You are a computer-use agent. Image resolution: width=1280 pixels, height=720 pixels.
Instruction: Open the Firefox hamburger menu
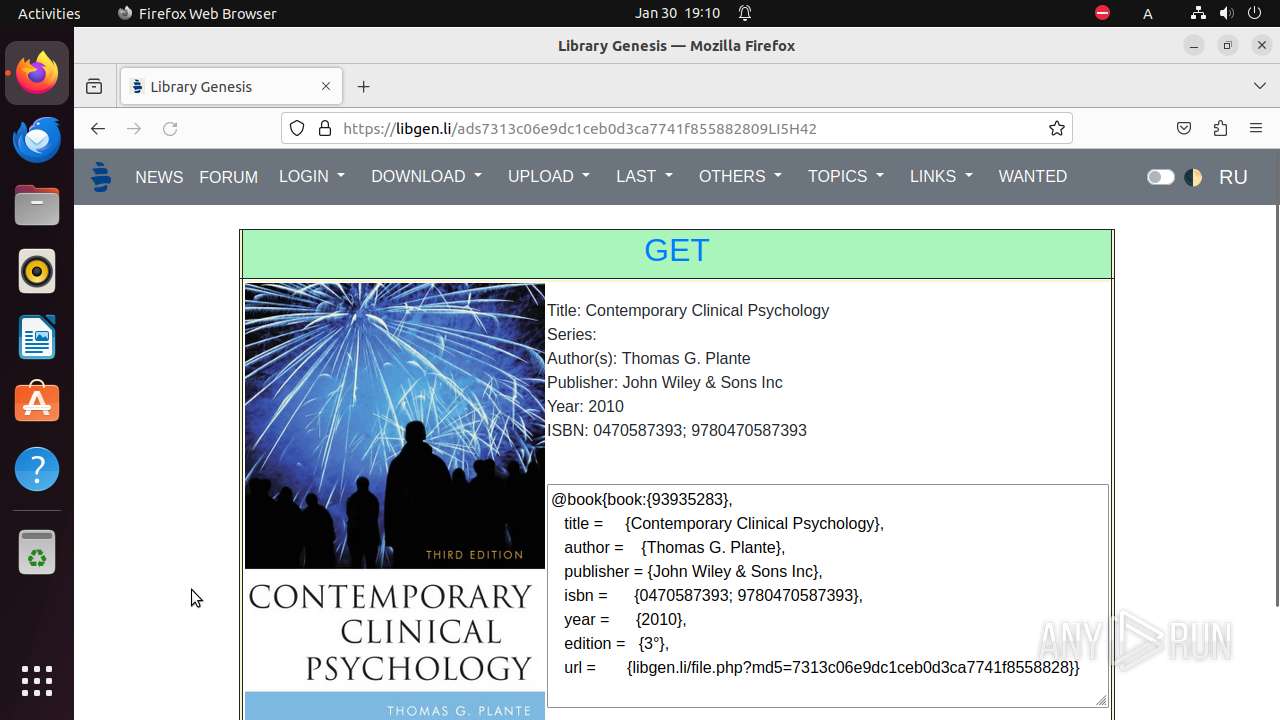pos(1256,128)
